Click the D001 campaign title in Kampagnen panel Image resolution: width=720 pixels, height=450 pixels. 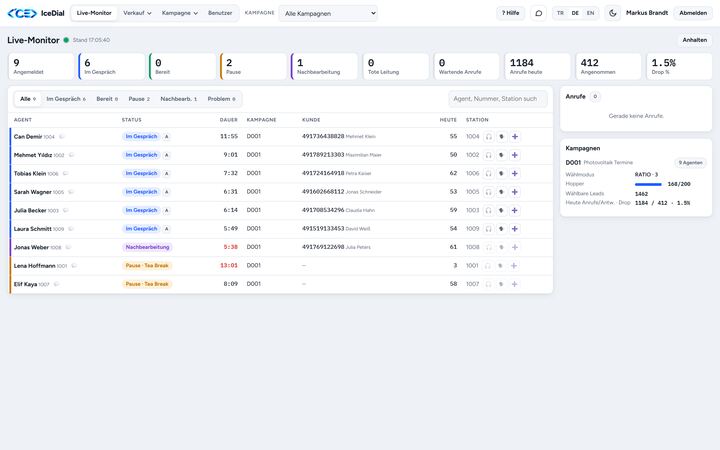point(573,163)
